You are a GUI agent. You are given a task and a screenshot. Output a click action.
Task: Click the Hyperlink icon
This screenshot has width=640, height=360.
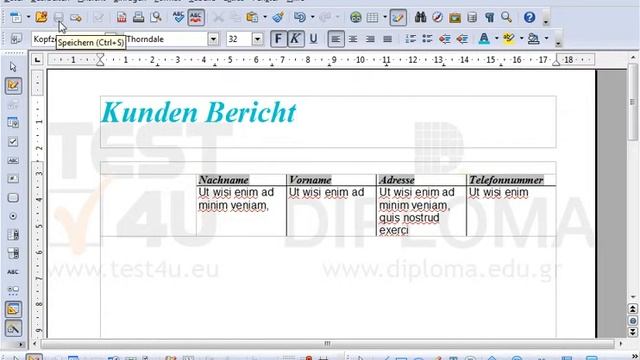[x=356, y=18]
